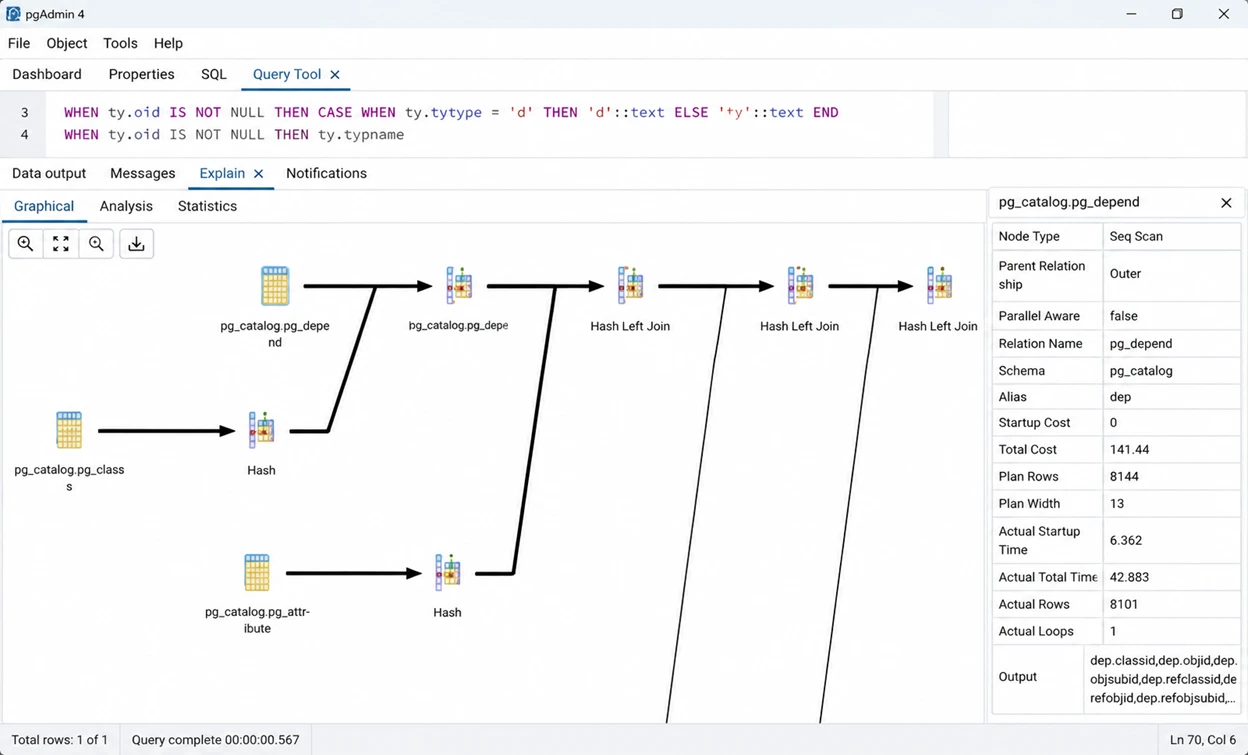Click the Ln 70, Col 6 indicator
1248x755 pixels.
pos(1203,740)
